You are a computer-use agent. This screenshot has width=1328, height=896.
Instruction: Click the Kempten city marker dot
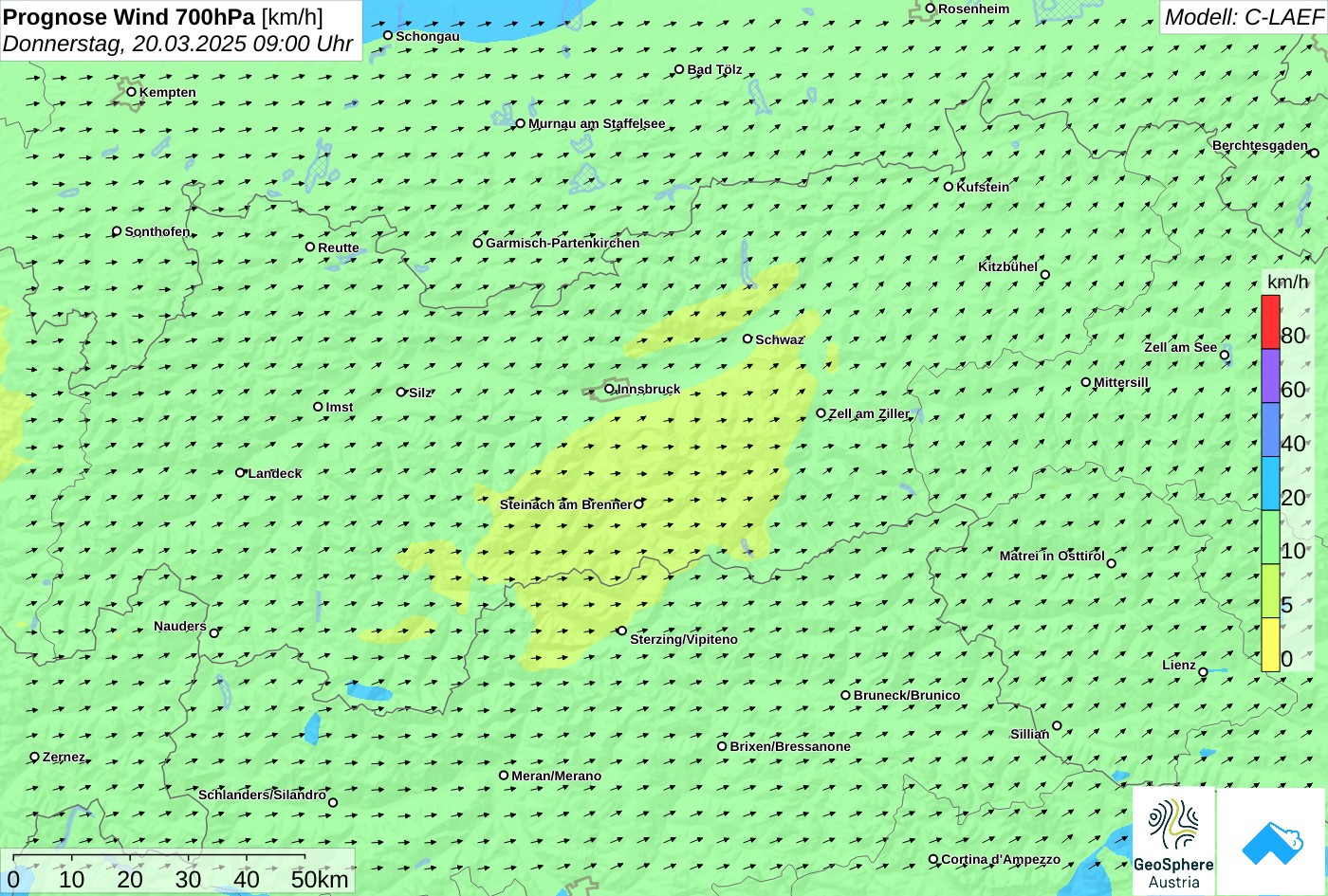[x=132, y=92]
